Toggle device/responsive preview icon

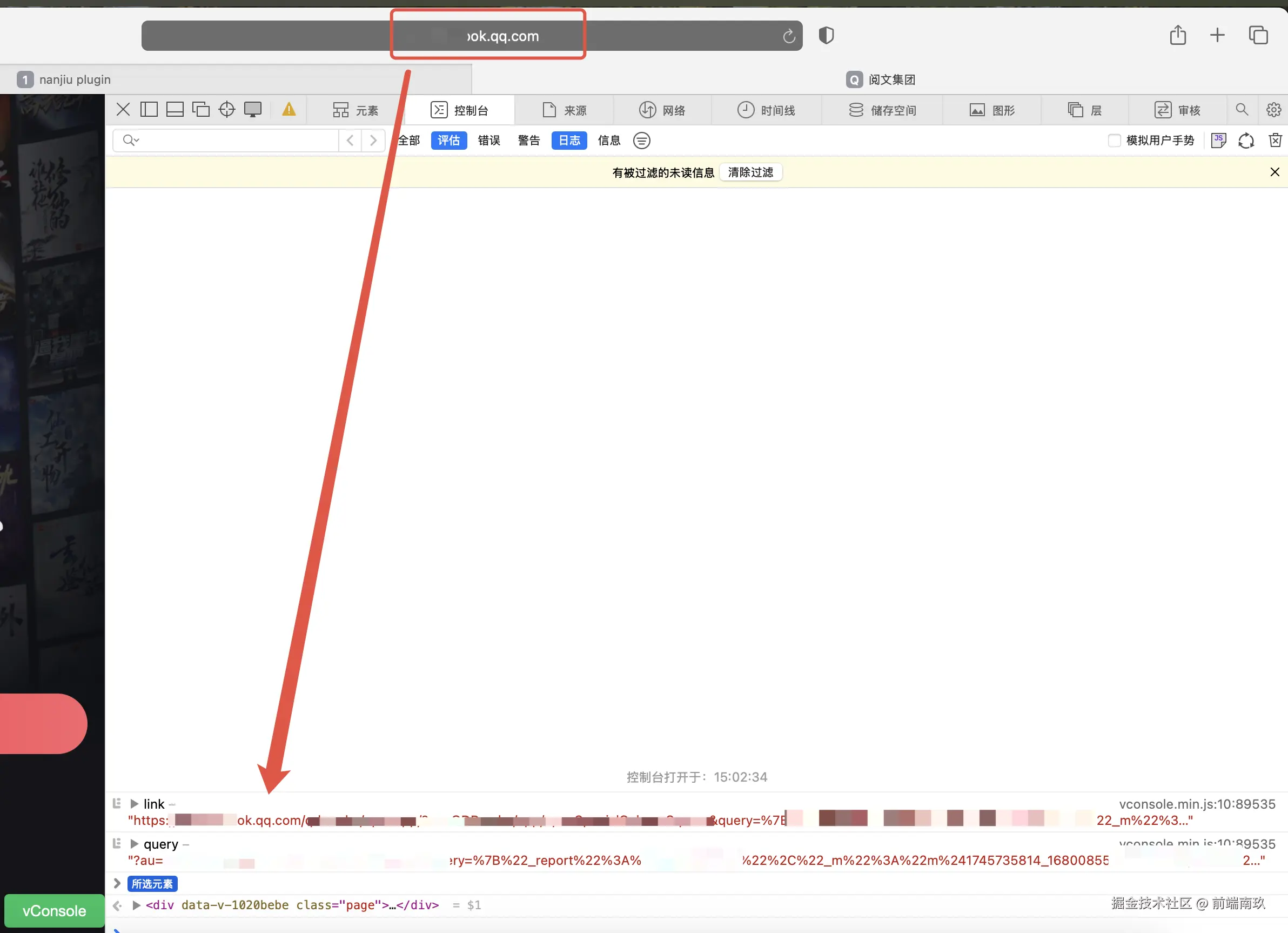point(253,109)
